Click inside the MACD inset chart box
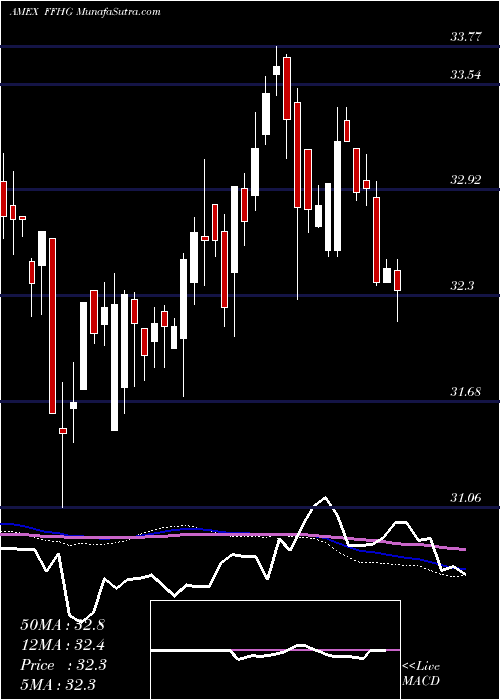Screen dimensions: 500x700 [275, 650]
